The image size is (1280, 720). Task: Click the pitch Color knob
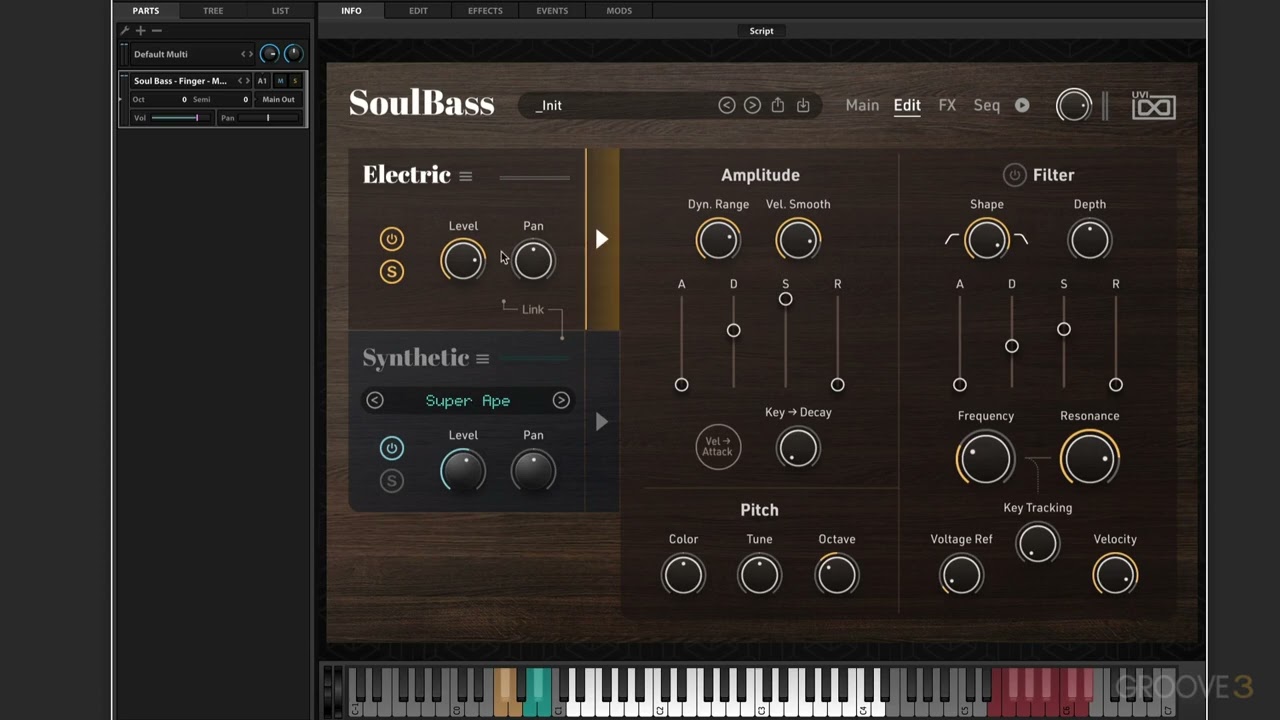click(684, 575)
